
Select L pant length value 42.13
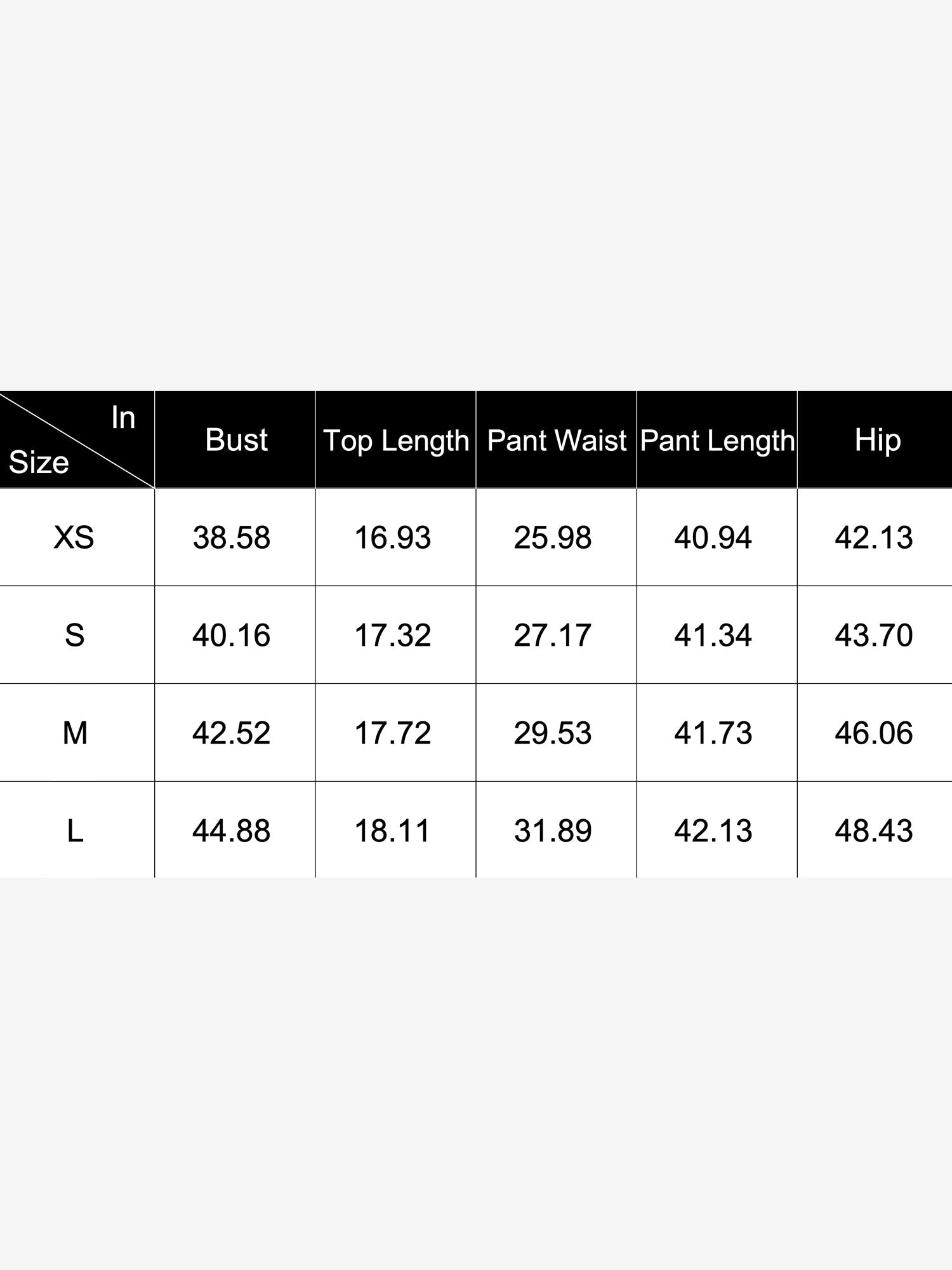pos(713,831)
